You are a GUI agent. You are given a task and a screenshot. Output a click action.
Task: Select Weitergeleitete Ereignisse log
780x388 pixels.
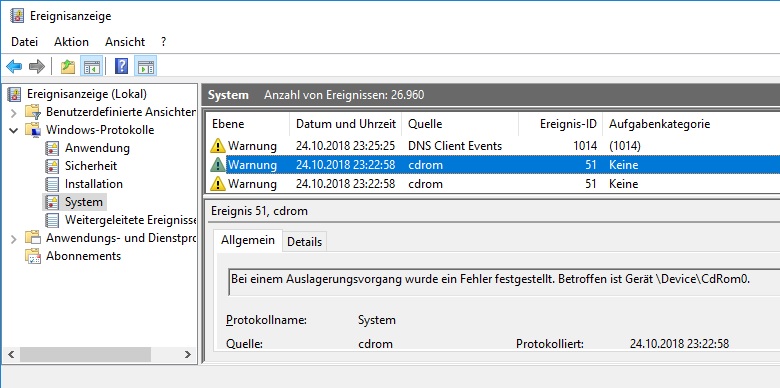click(130, 220)
